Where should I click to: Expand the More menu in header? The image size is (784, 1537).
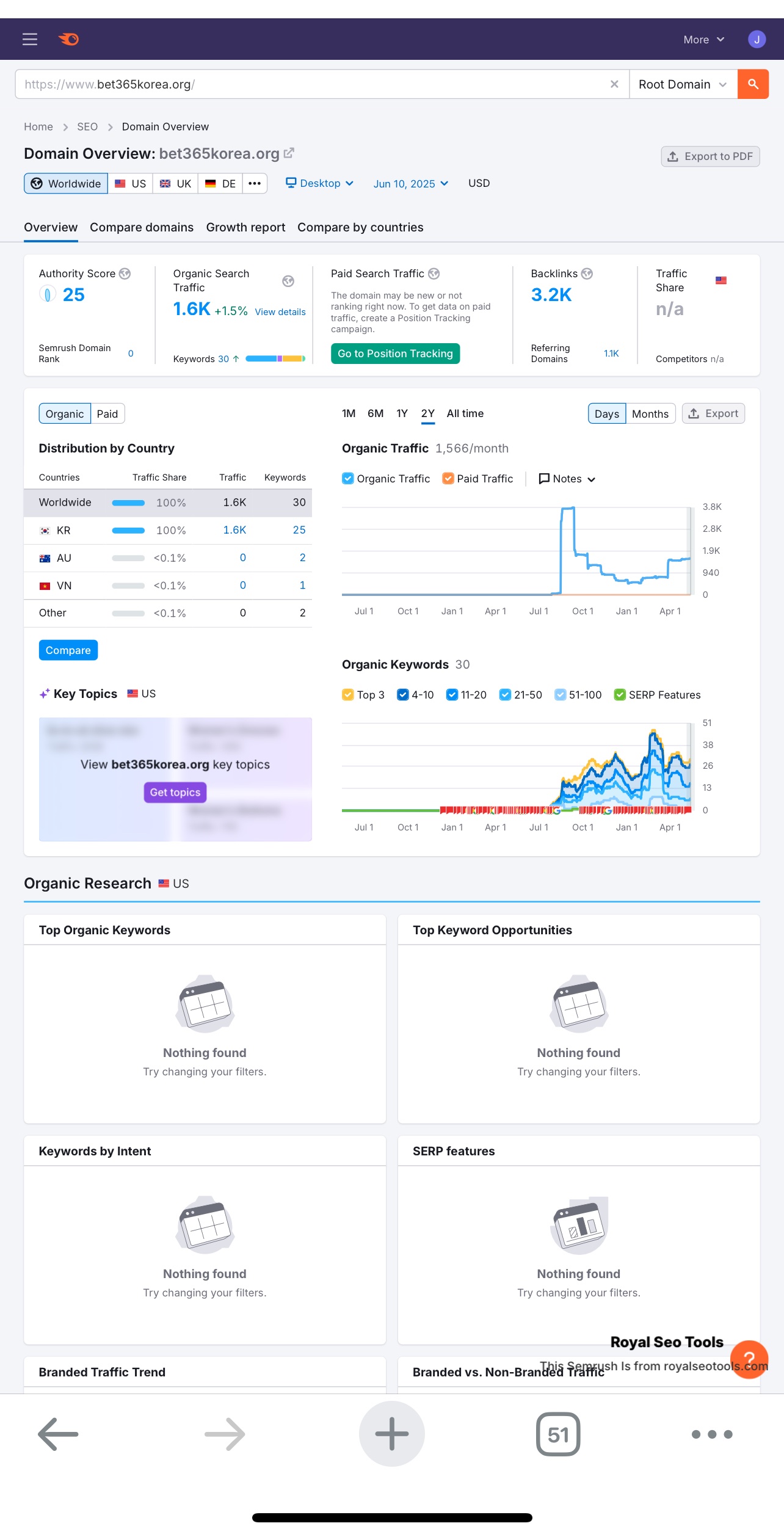pyautogui.click(x=704, y=39)
